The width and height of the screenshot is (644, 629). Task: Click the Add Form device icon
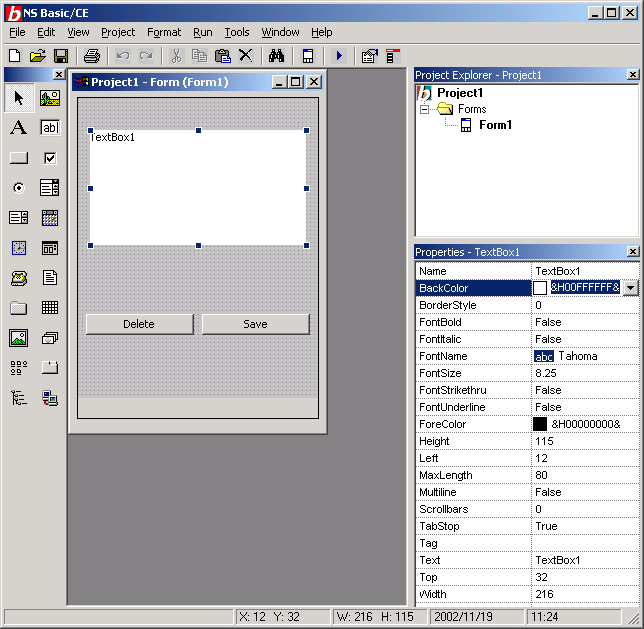[x=308, y=55]
